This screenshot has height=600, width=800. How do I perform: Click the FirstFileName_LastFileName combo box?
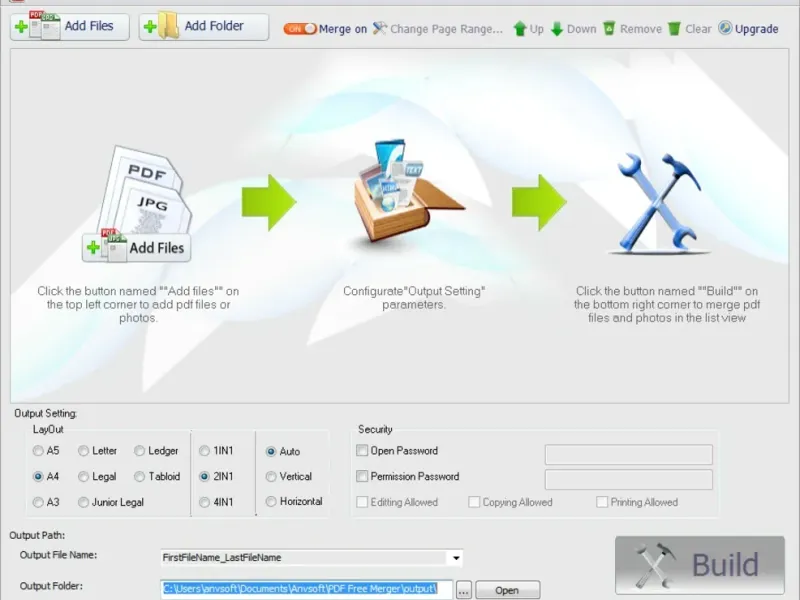312,558
